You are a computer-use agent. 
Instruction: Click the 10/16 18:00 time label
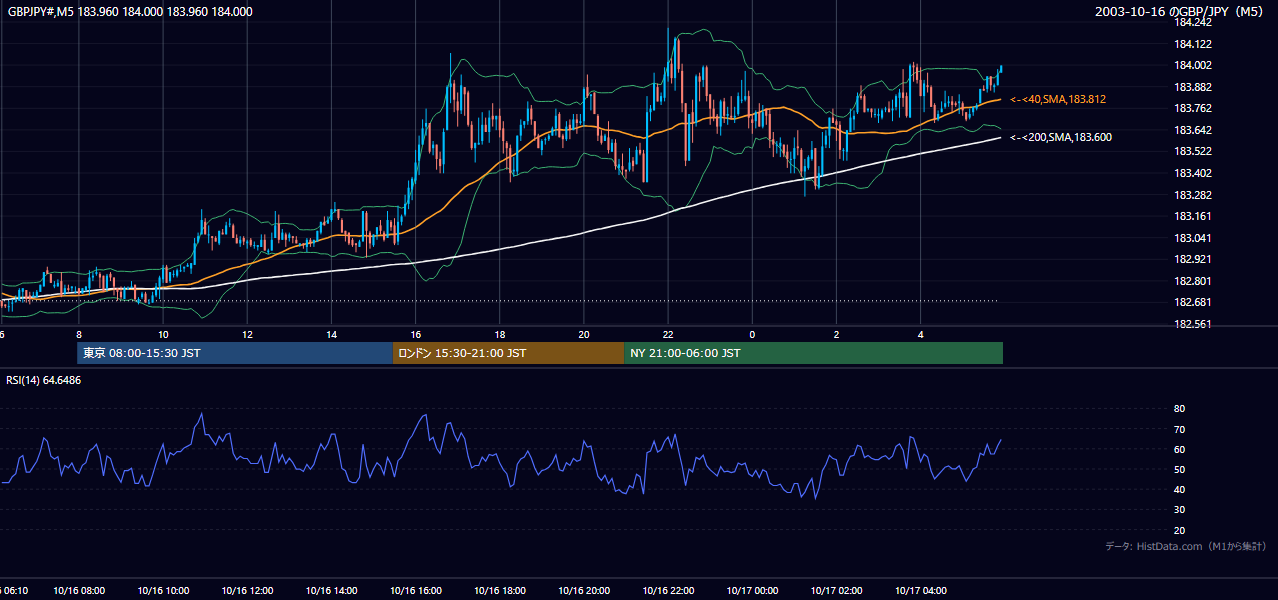(x=499, y=591)
